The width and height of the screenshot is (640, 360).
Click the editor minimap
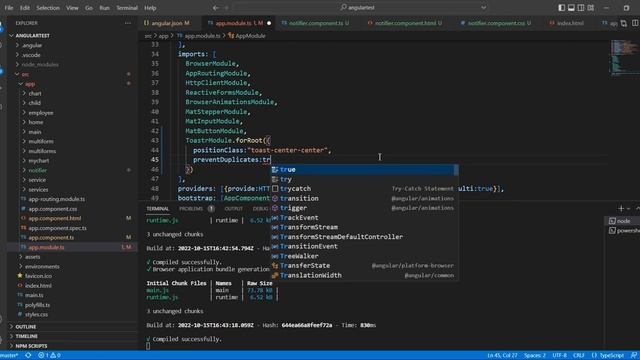click(624, 58)
